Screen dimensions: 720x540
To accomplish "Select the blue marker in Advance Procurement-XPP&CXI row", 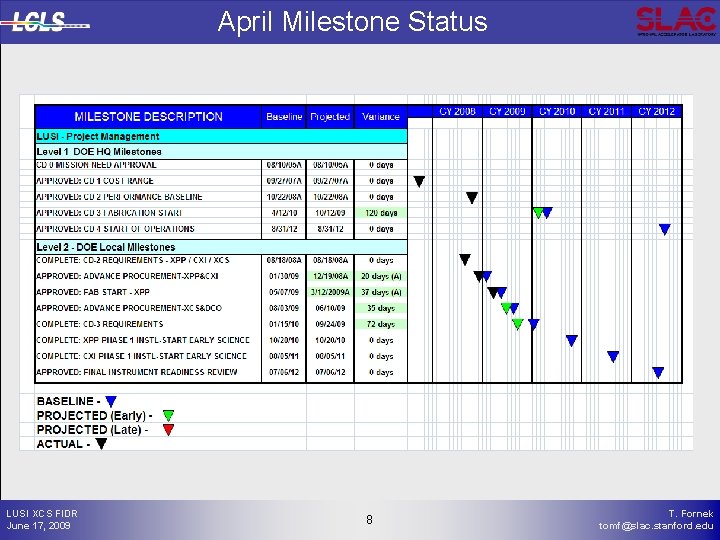I will point(487,276).
